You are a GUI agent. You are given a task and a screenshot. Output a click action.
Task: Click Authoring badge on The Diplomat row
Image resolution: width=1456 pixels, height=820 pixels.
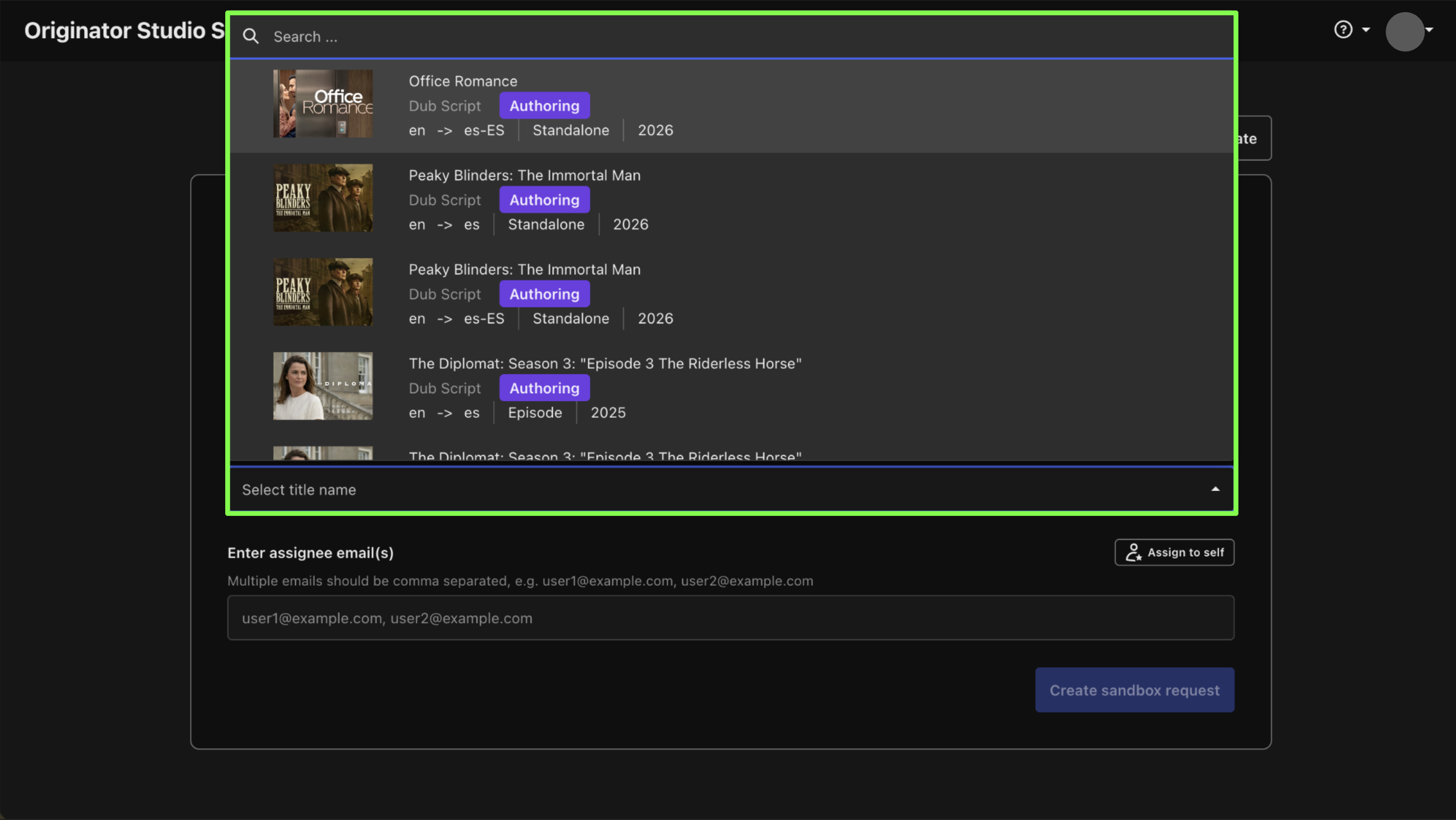pos(544,388)
